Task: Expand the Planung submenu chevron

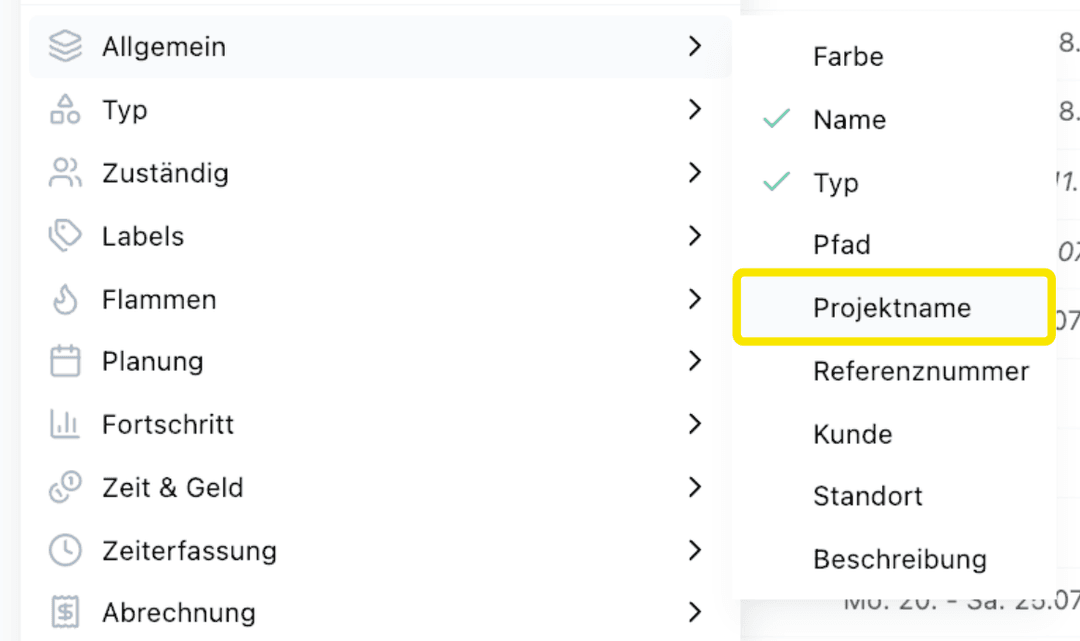Action: (694, 361)
